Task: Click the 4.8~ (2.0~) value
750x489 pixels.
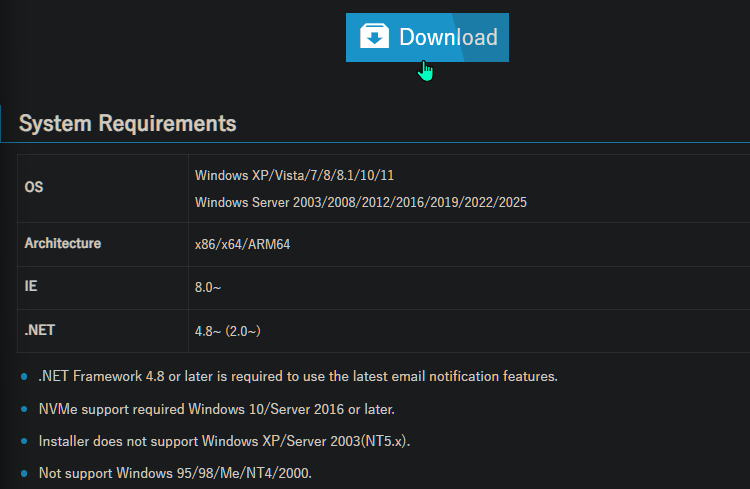Action: (x=228, y=330)
